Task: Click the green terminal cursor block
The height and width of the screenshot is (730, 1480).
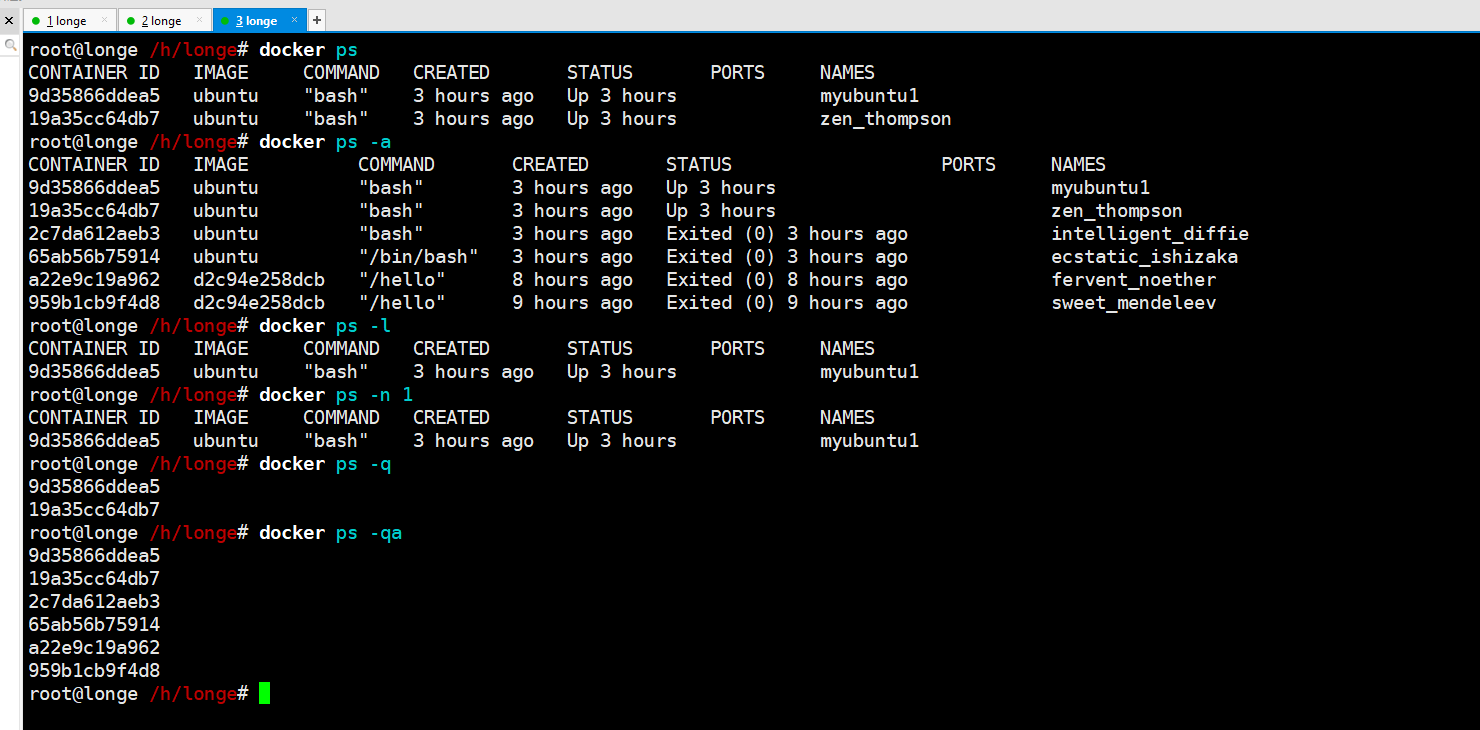Action: (264, 693)
